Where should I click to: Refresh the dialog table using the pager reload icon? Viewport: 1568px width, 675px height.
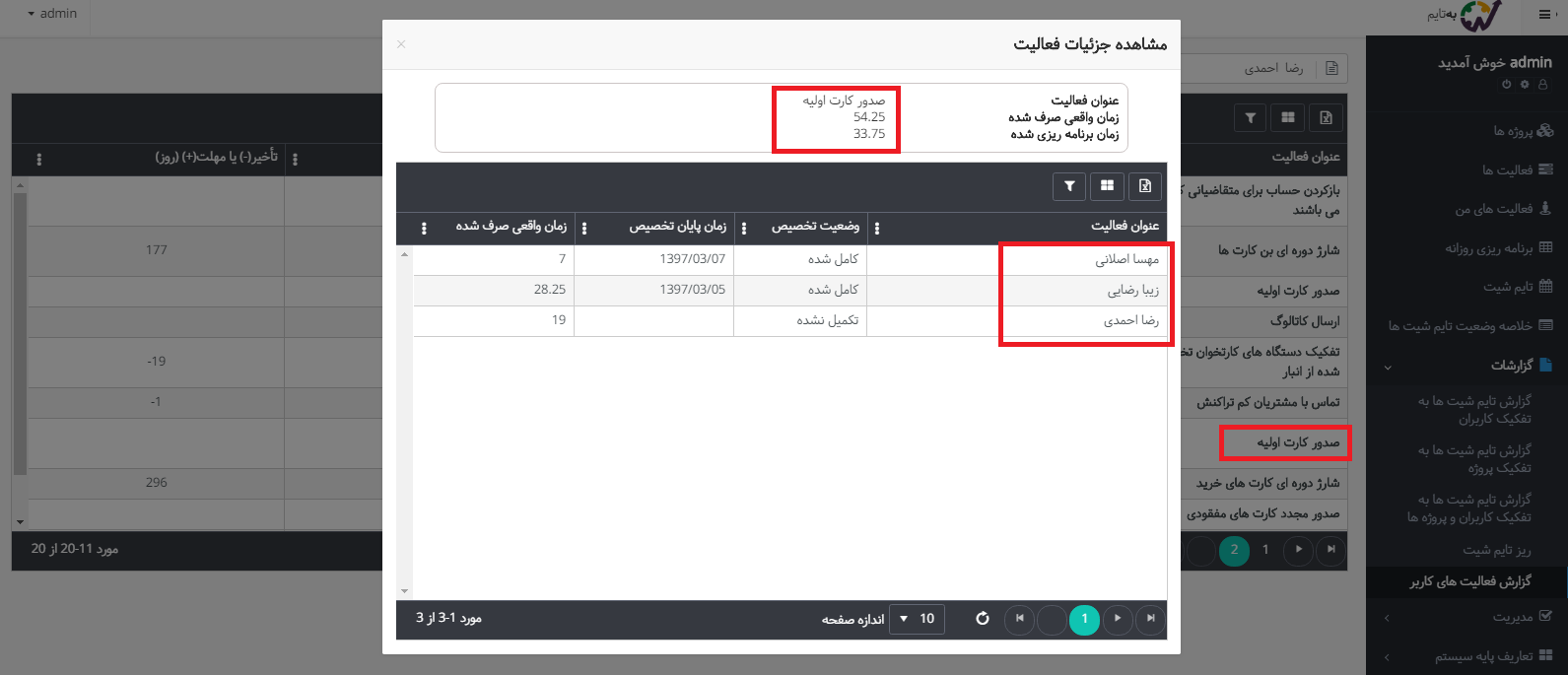pos(982,619)
